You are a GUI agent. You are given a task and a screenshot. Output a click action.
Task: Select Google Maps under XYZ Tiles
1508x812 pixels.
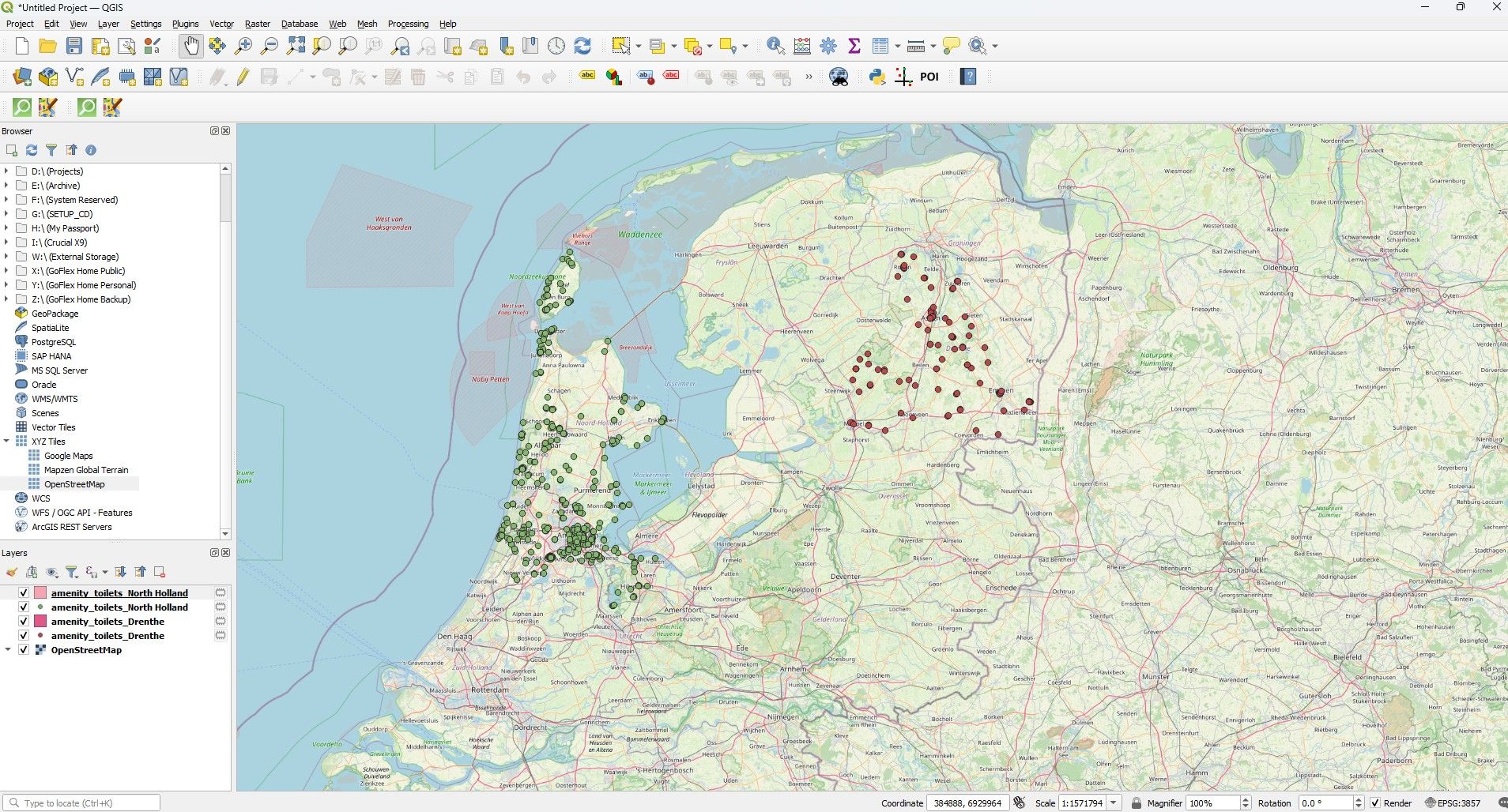(x=66, y=455)
